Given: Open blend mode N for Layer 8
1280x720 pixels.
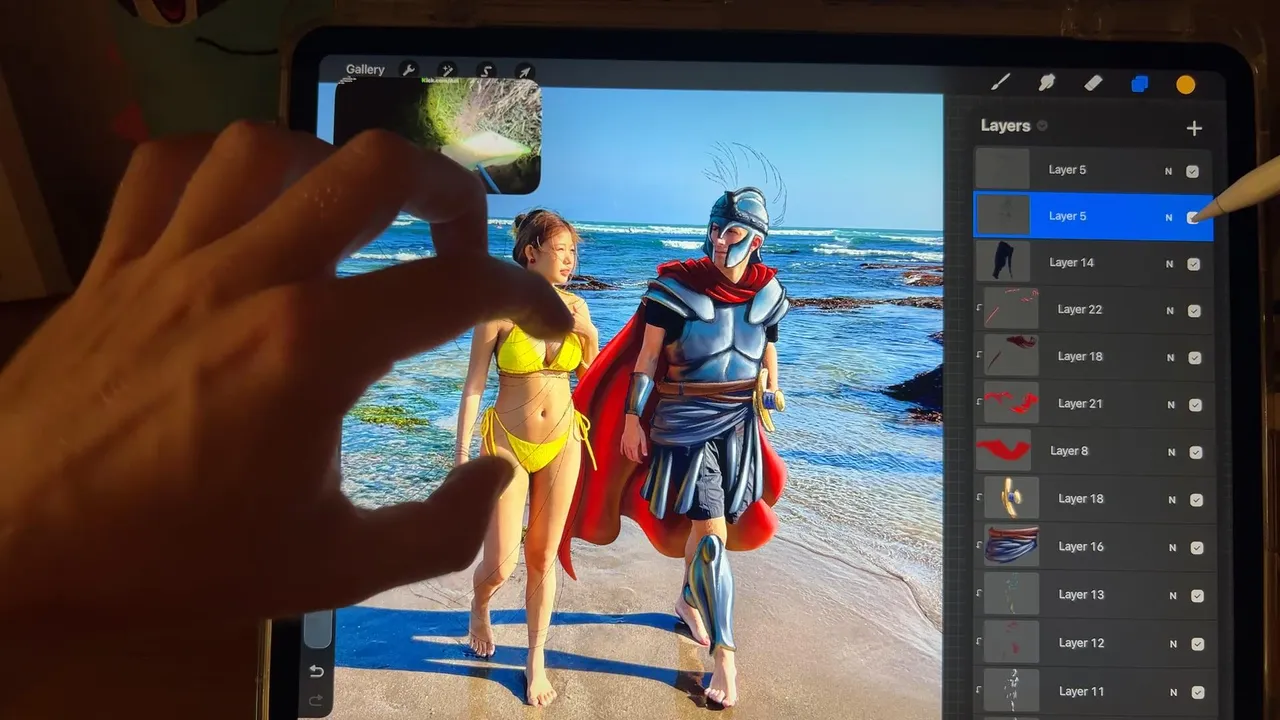Looking at the screenshot, I should 1171,452.
